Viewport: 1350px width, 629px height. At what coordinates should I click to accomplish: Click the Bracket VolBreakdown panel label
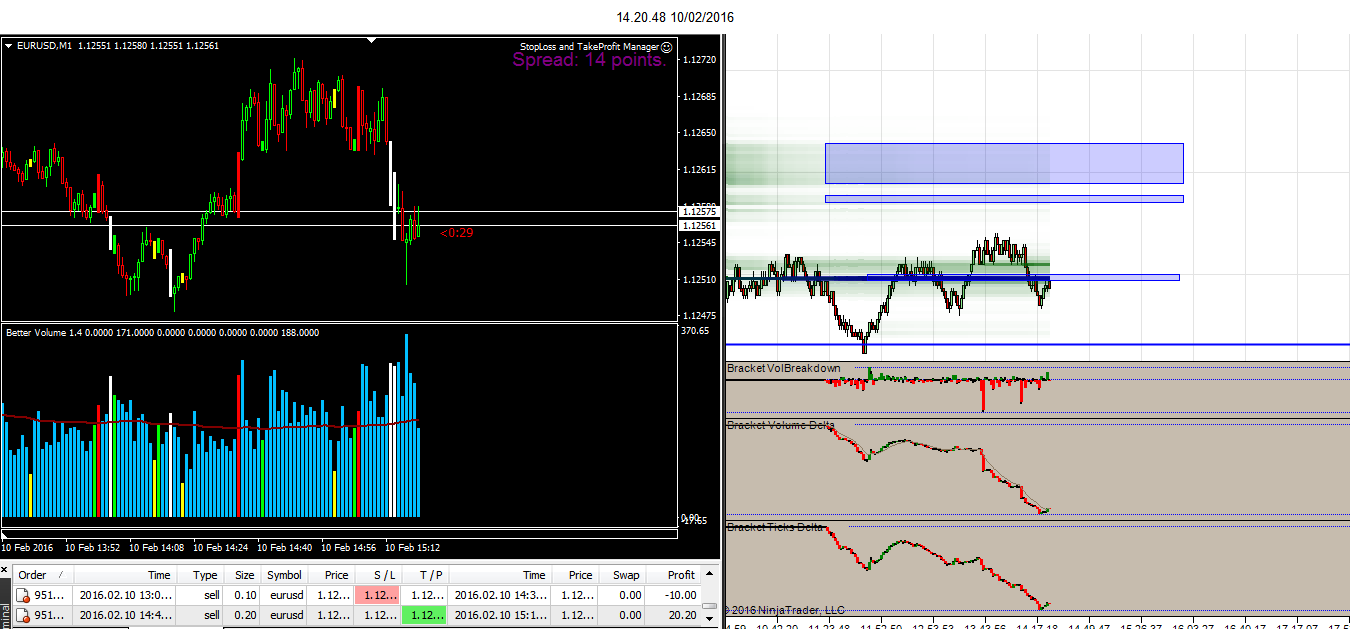(784, 369)
